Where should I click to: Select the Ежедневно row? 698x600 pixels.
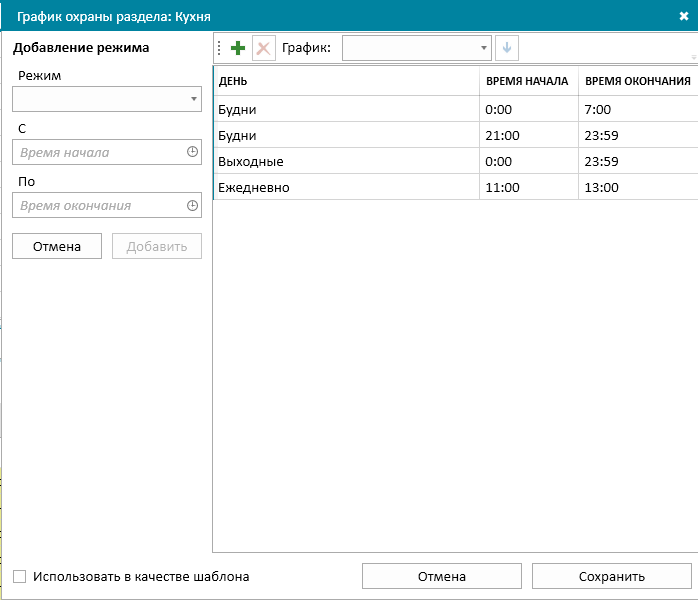pyautogui.click(x=455, y=187)
